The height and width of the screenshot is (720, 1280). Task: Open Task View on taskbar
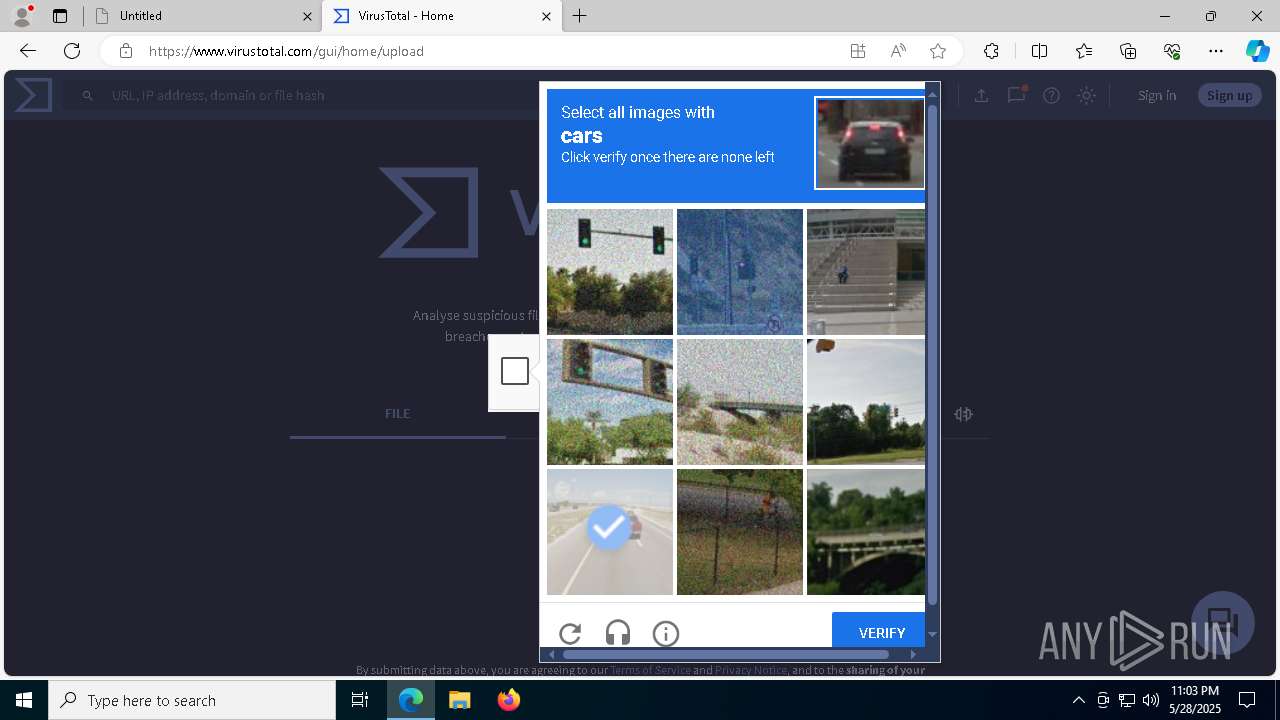[x=360, y=700]
